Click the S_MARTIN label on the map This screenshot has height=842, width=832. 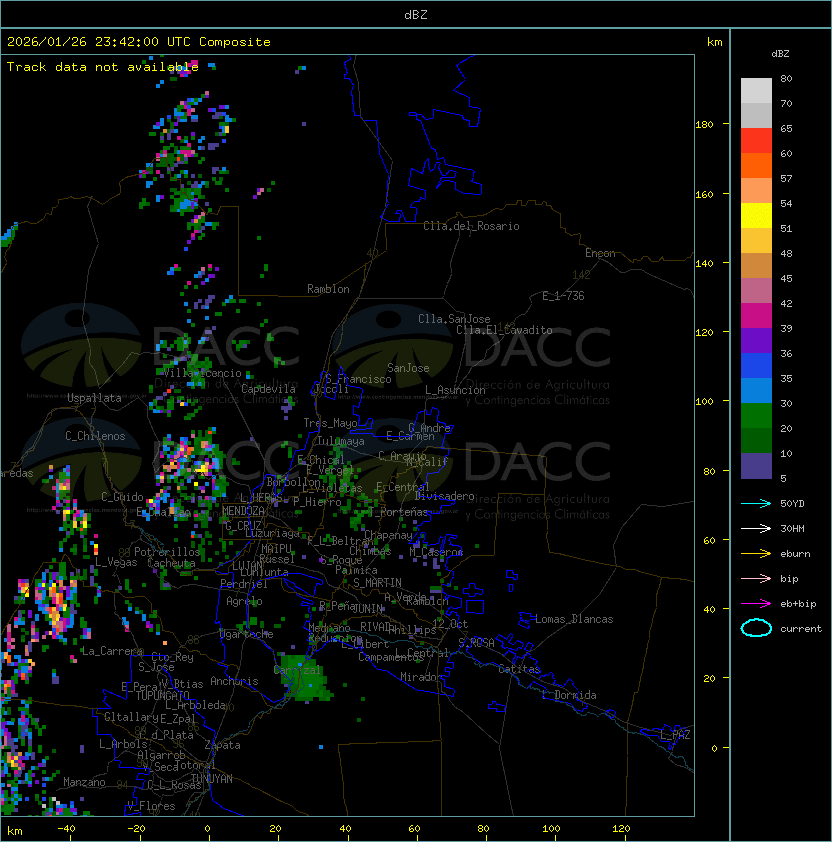(x=377, y=583)
